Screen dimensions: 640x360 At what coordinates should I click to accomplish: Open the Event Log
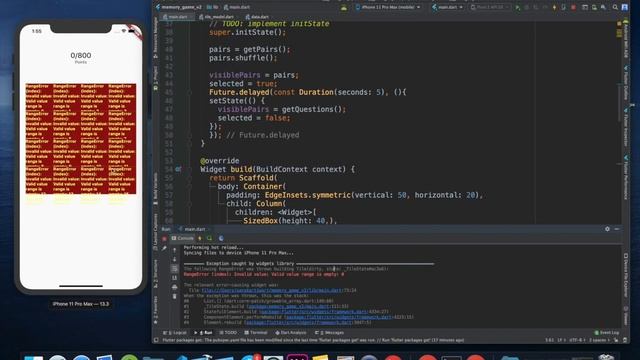tap(607, 333)
